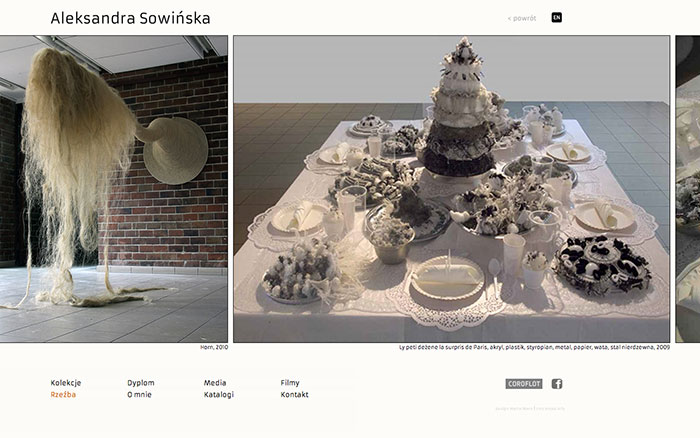Open the Media section
Screen dimensions: 700x438
pyautogui.click(x=215, y=383)
